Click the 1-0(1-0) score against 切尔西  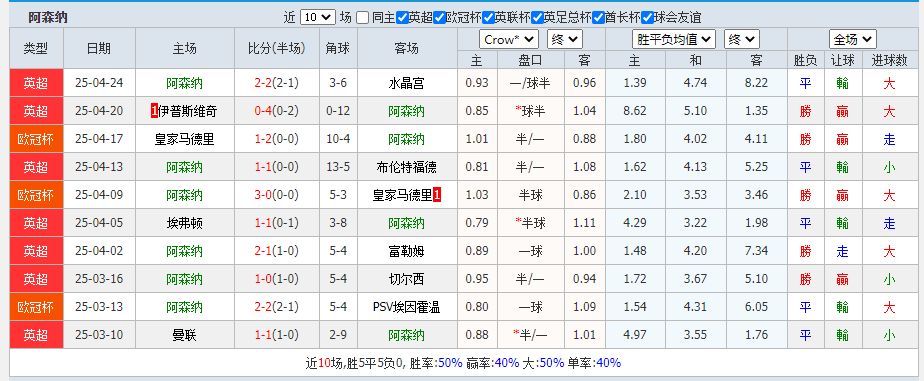tap(276, 279)
